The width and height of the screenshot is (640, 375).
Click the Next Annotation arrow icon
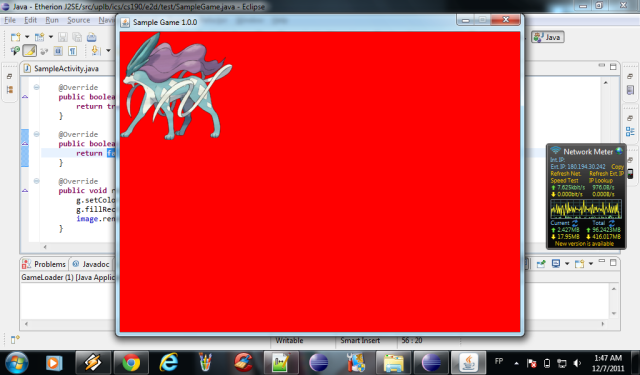[96, 51]
